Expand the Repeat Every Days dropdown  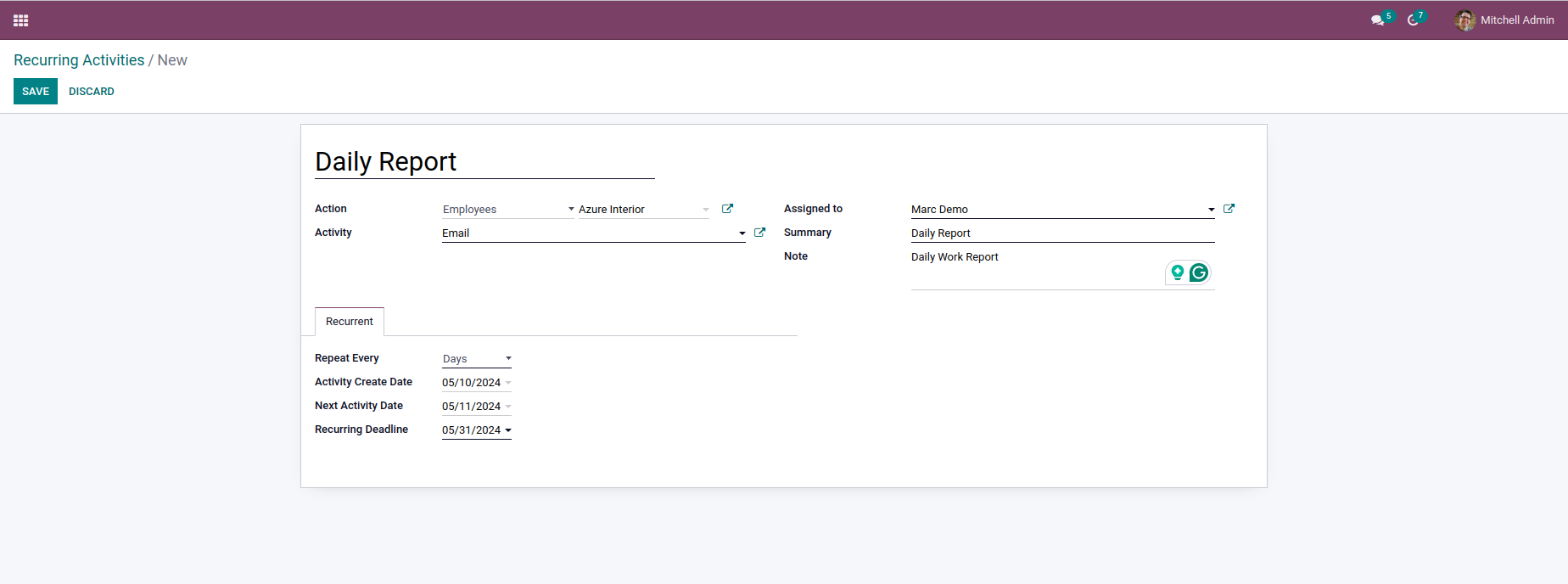477,359
